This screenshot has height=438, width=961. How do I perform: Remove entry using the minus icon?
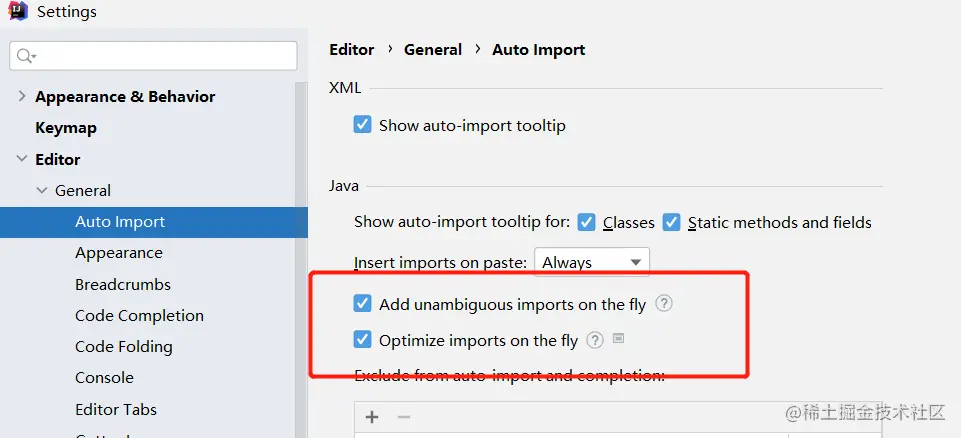tap(404, 417)
